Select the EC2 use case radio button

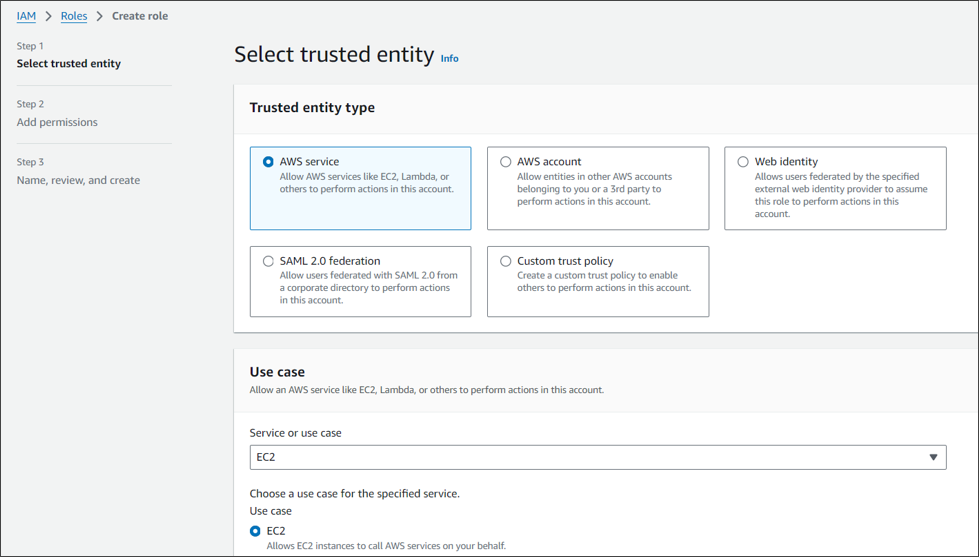[x=256, y=531]
